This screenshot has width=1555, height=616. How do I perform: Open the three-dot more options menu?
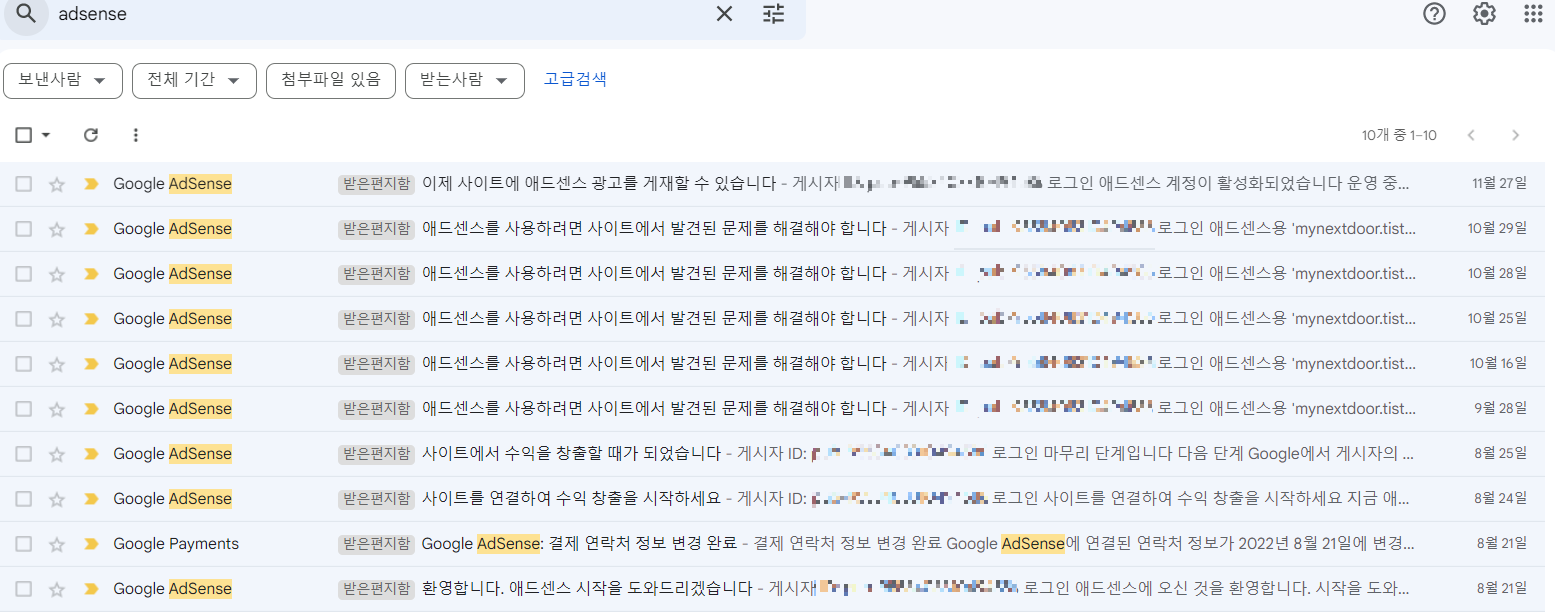(136, 135)
